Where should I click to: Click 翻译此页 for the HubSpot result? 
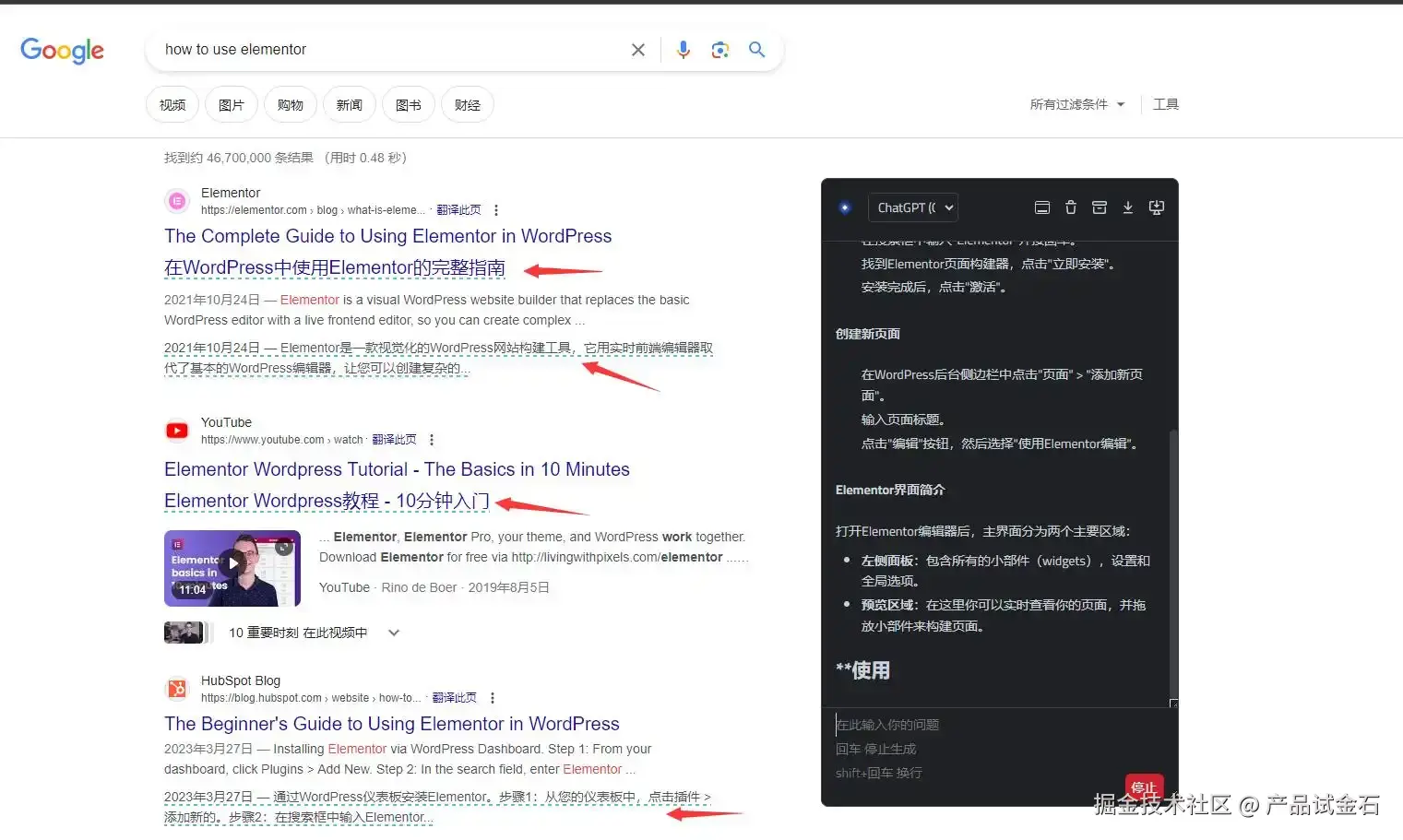coord(455,698)
